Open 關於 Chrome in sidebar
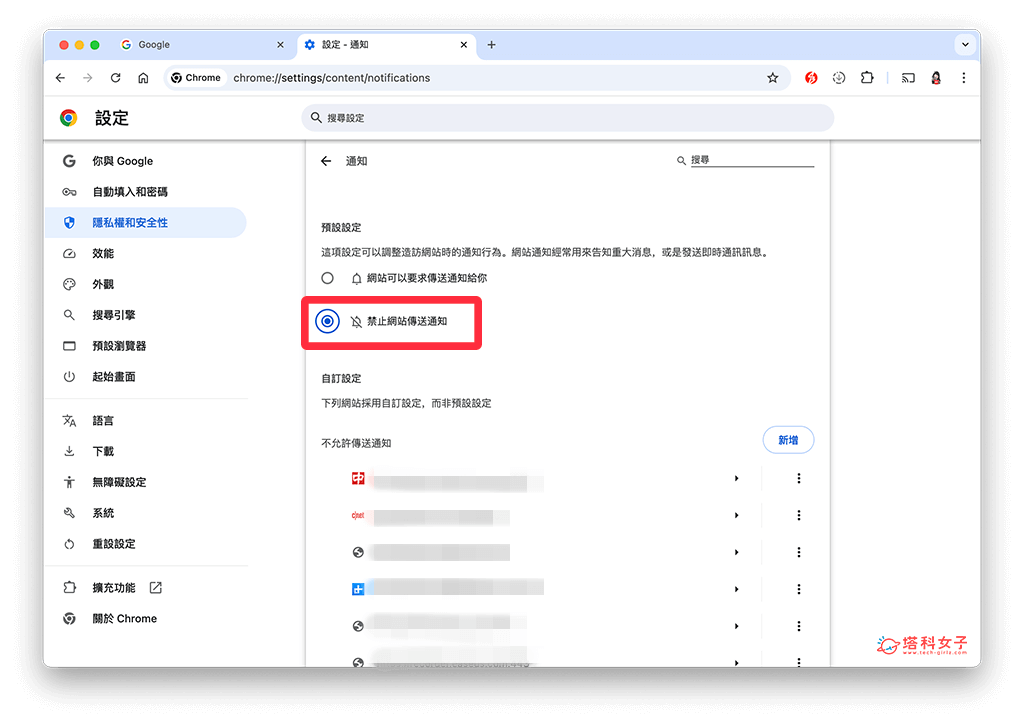 coord(146,618)
